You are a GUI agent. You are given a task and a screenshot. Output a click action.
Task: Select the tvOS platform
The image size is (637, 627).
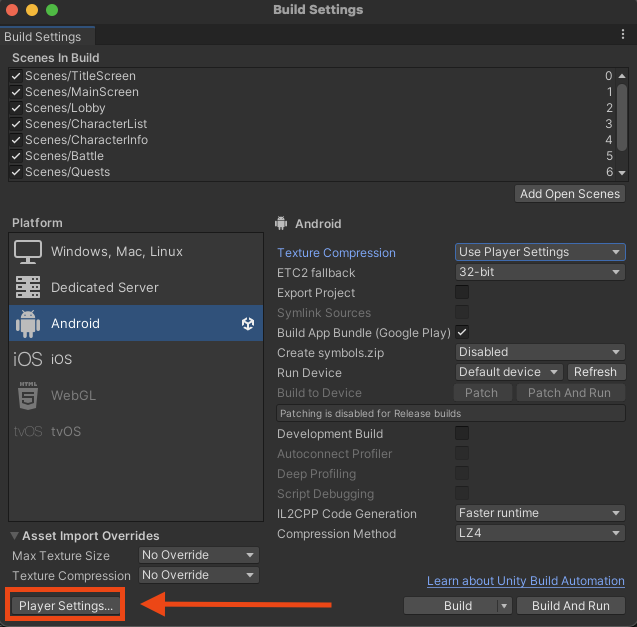pyautogui.click(x=136, y=431)
